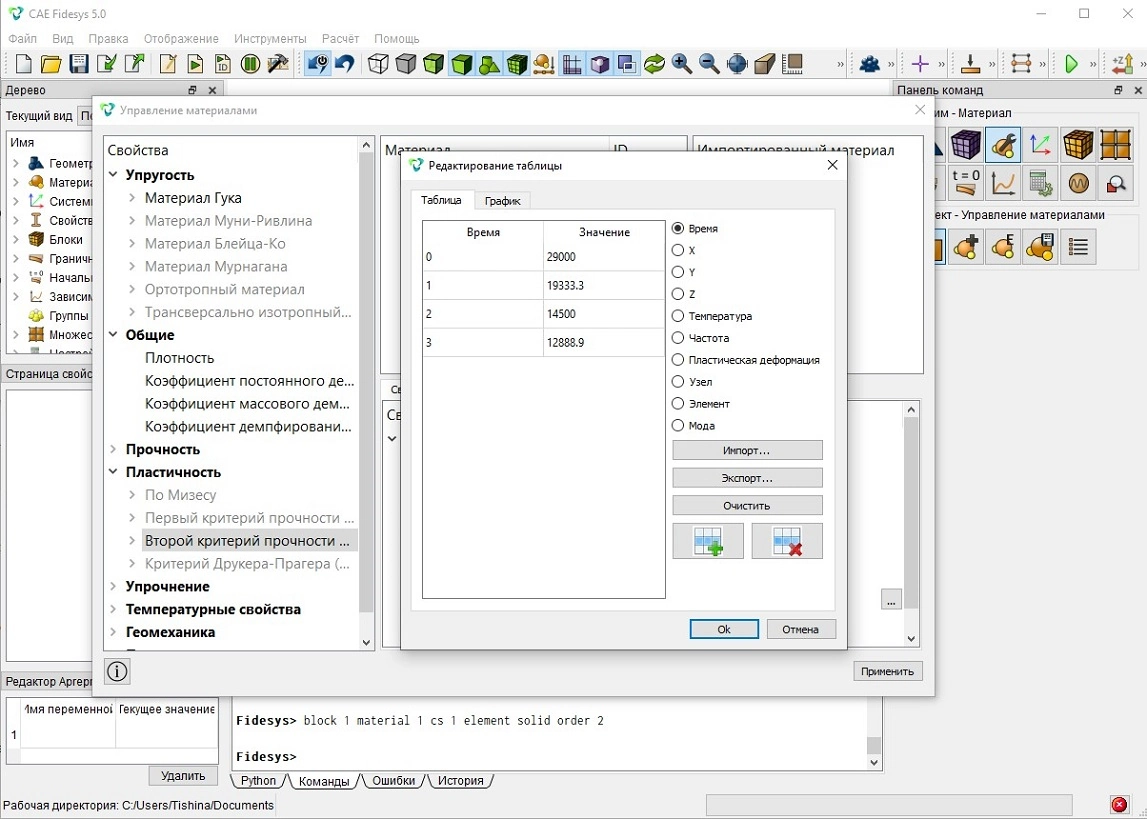Select the Плотность property item
Image resolution: width=1147 pixels, height=819 pixels.
pyautogui.click(x=179, y=358)
